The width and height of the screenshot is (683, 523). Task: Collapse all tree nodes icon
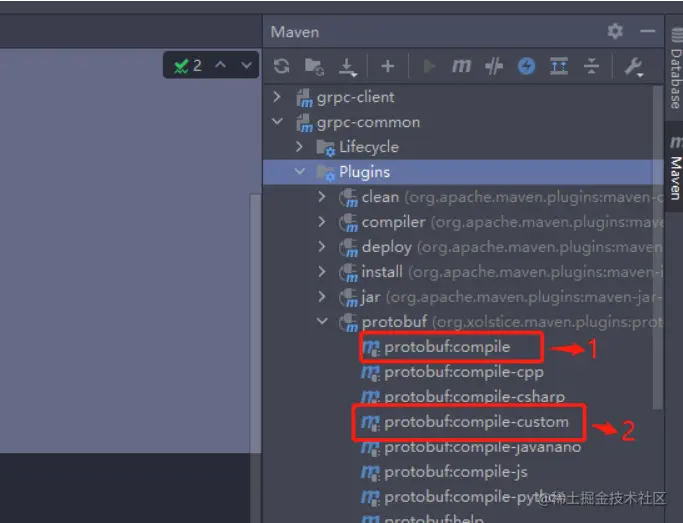pyautogui.click(x=592, y=66)
